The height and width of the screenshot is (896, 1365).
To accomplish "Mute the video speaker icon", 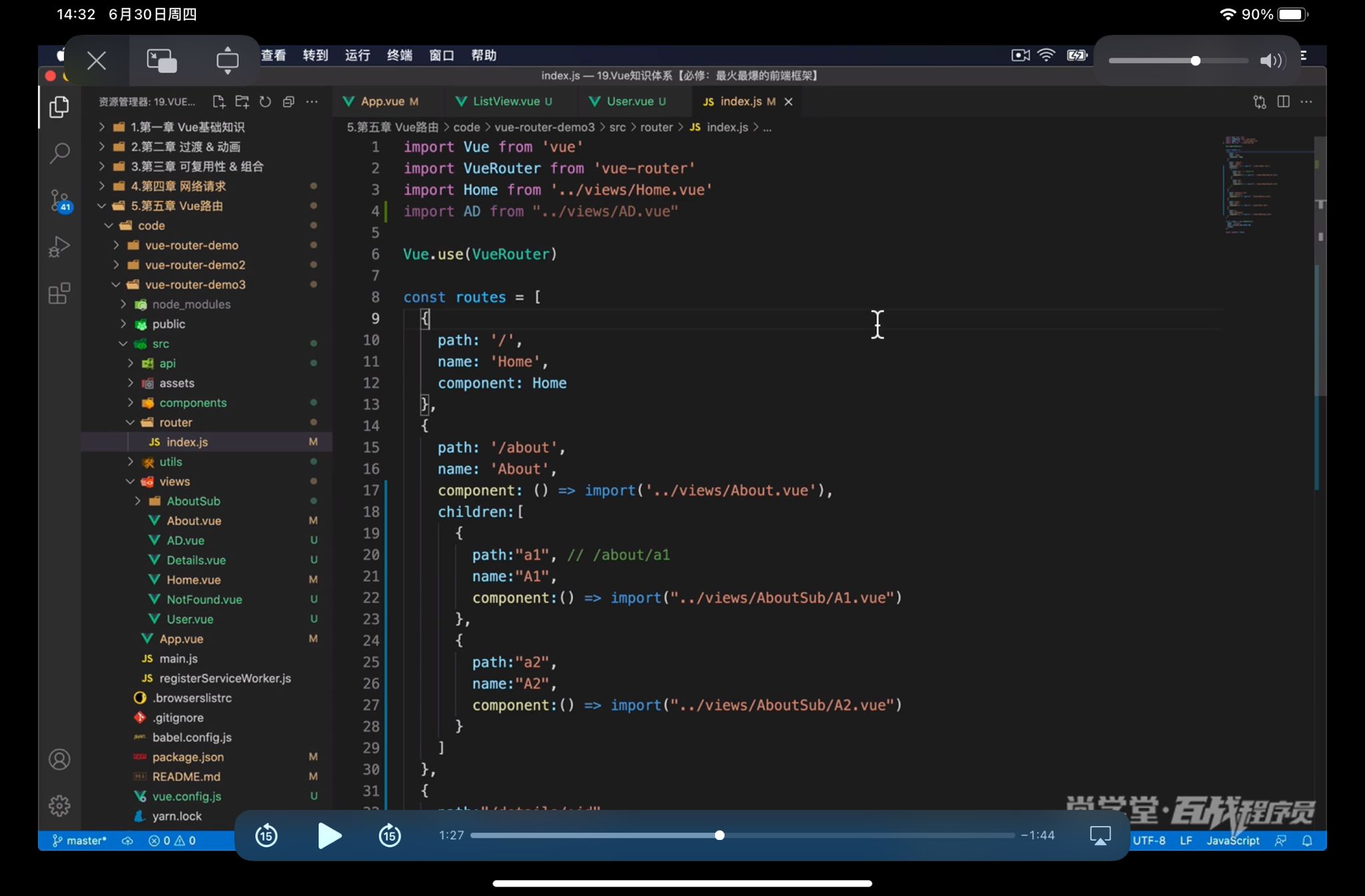I will click(x=1271, y=61).
